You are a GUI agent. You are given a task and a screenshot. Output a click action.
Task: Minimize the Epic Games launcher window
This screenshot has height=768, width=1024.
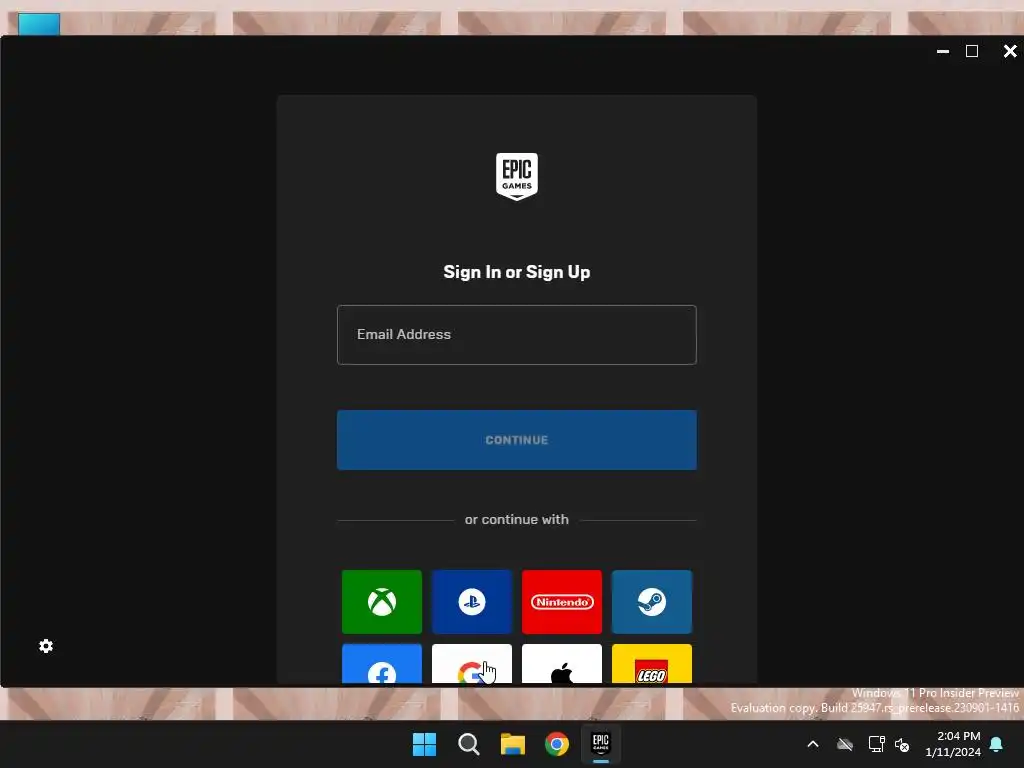click(x=942, y=51)
